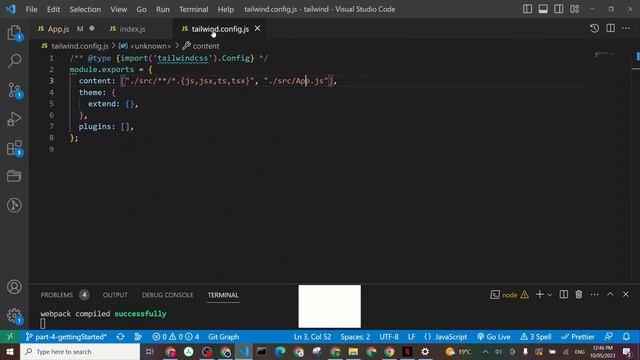Screen dimensions: 640x360
Task: Open the Project Manager folder icon in activity bar
Action: click(x=14, y=176)
